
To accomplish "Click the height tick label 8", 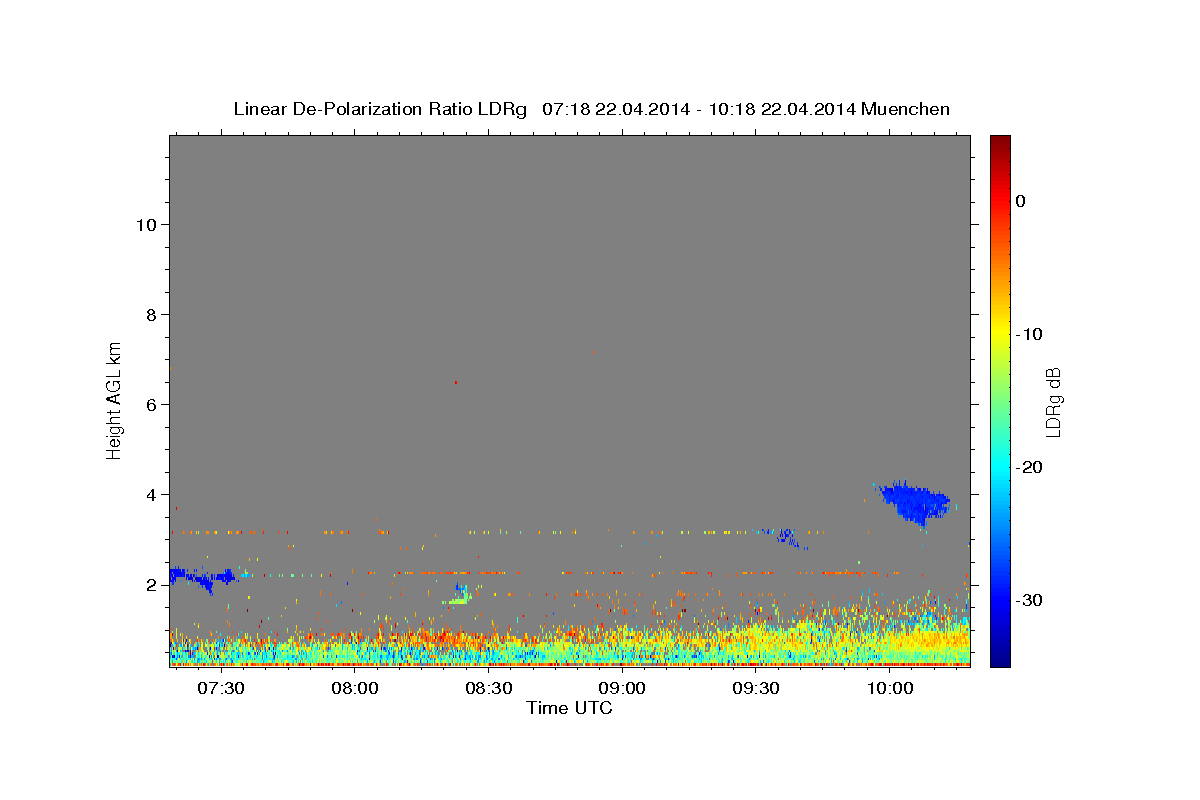I will pyautogui.click(x=152, y=315).
